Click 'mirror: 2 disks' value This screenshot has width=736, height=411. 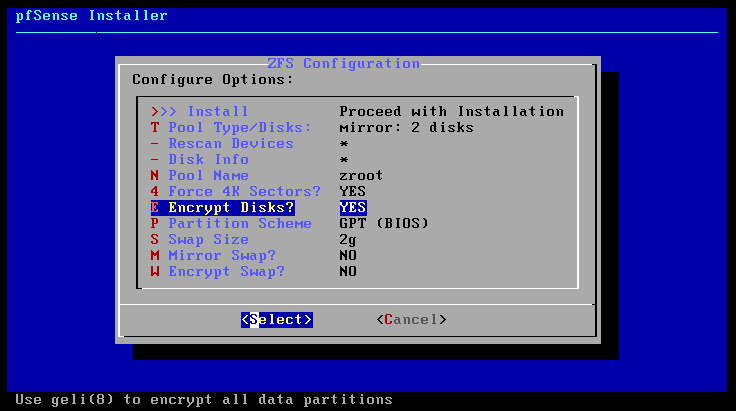click(x=406, y=128)
